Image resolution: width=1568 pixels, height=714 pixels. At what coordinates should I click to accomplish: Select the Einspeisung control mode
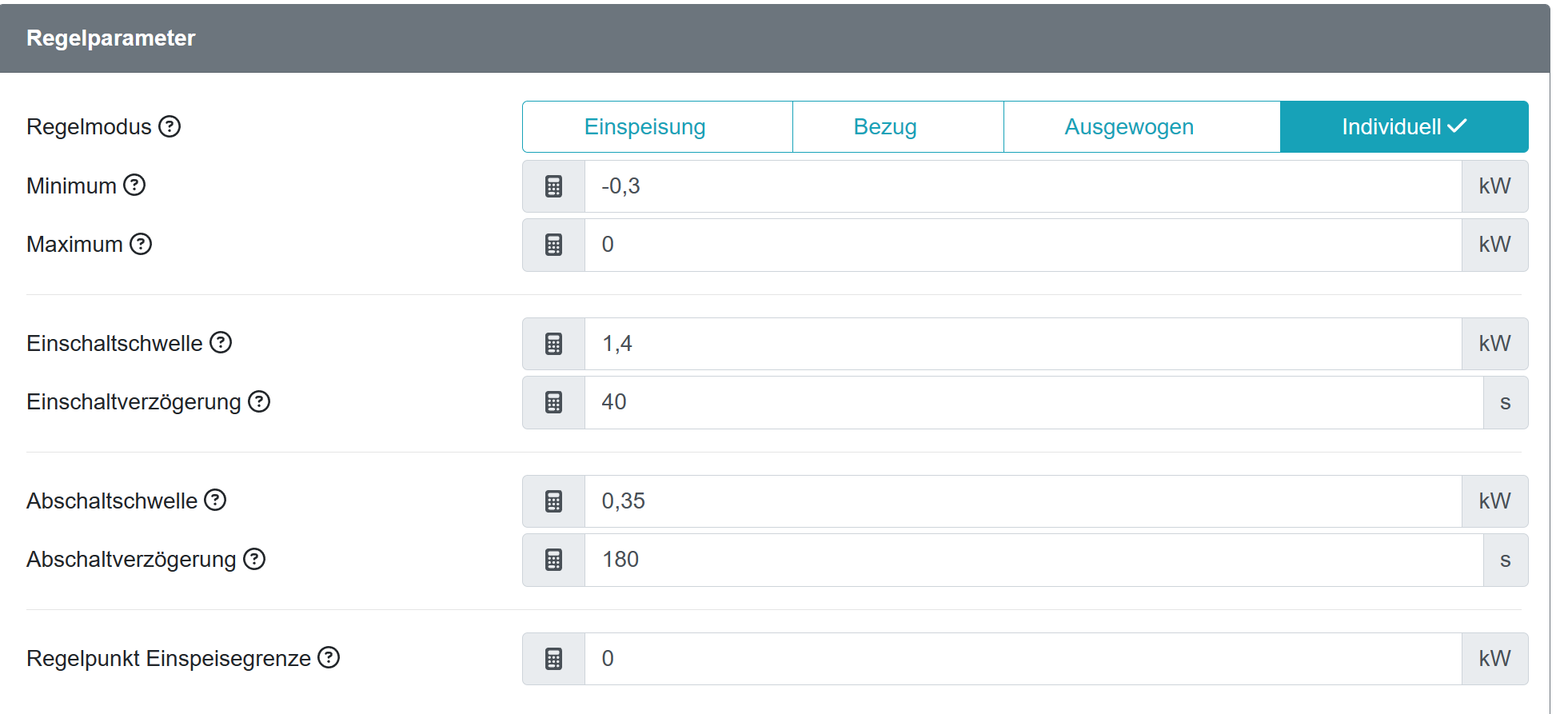click(644, 126)
